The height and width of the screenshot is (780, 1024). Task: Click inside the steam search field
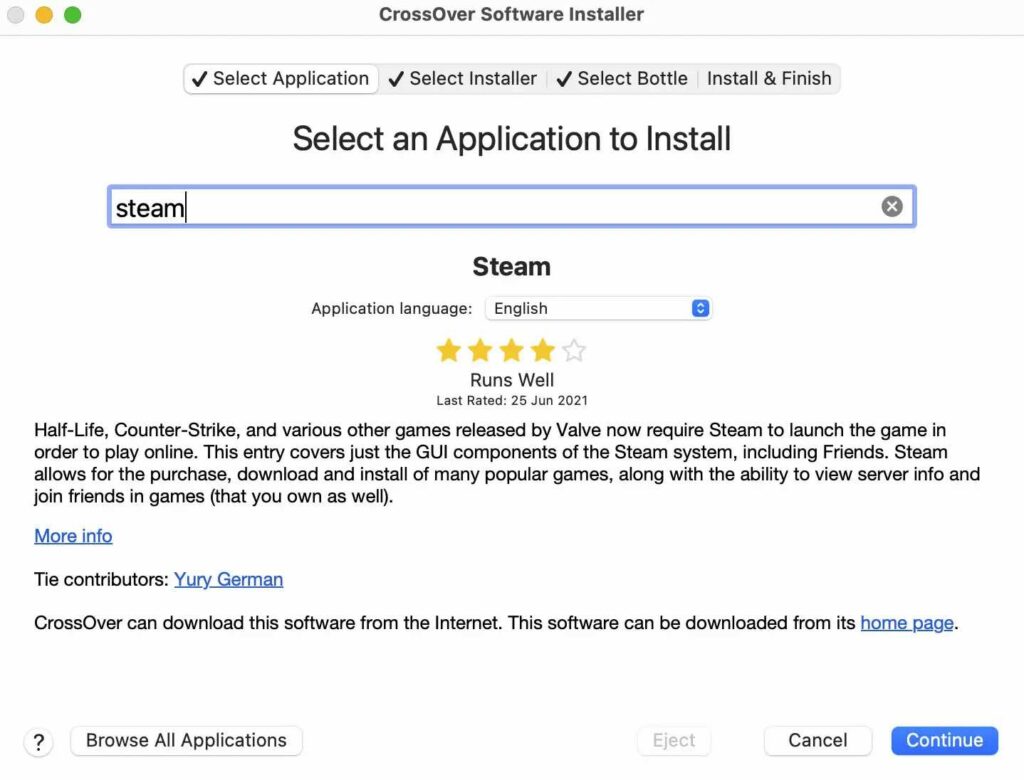click(511, 207)
